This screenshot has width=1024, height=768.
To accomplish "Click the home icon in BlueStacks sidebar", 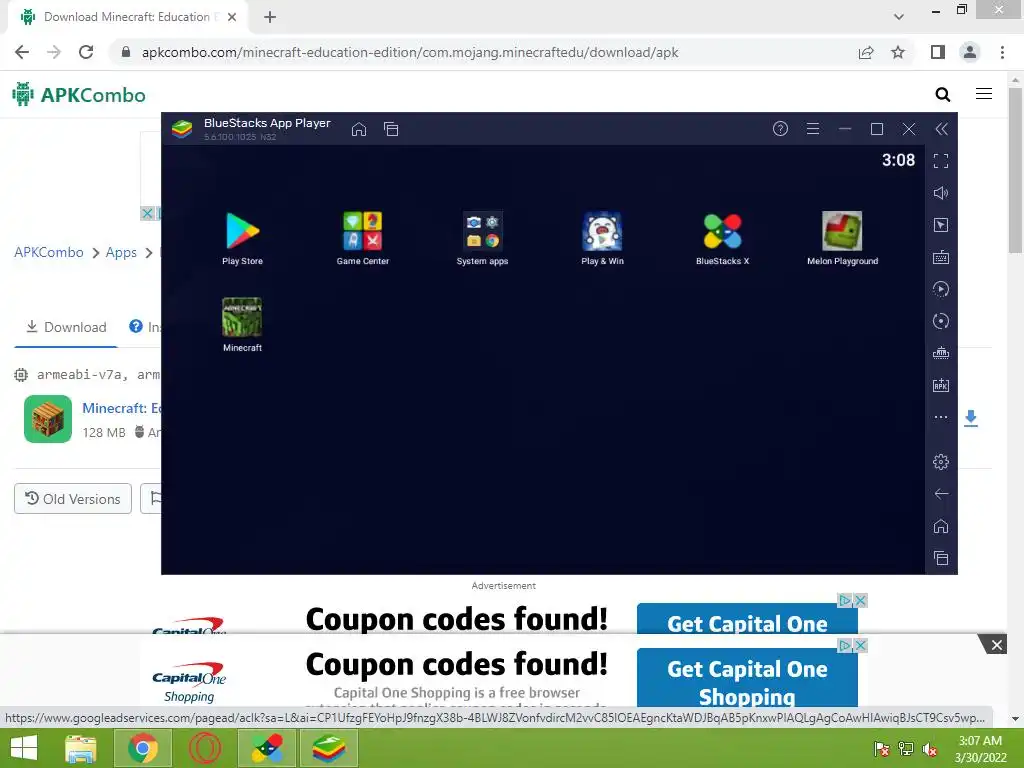I will point(940,526).
